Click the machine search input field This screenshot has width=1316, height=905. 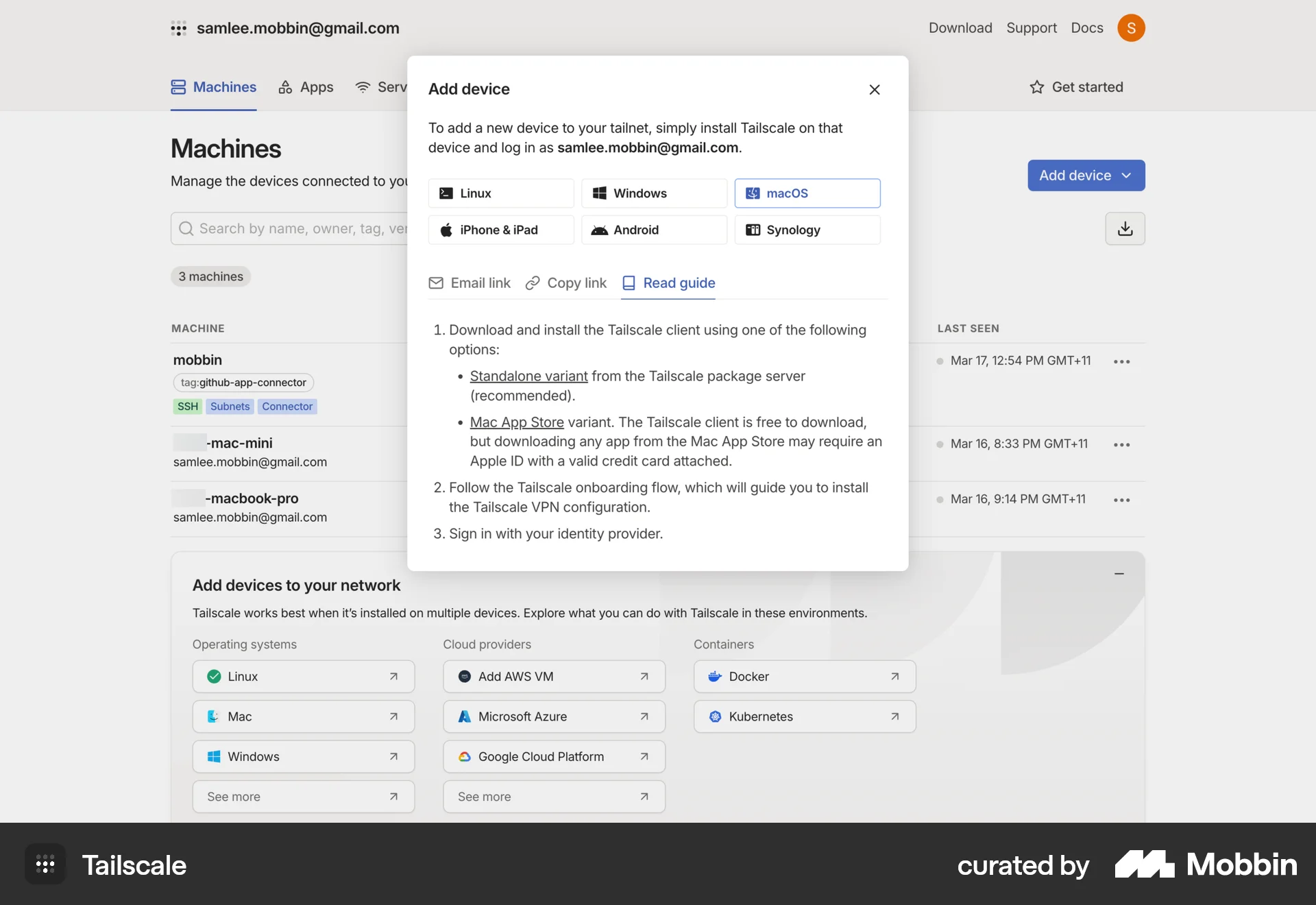tap(295, 228)
